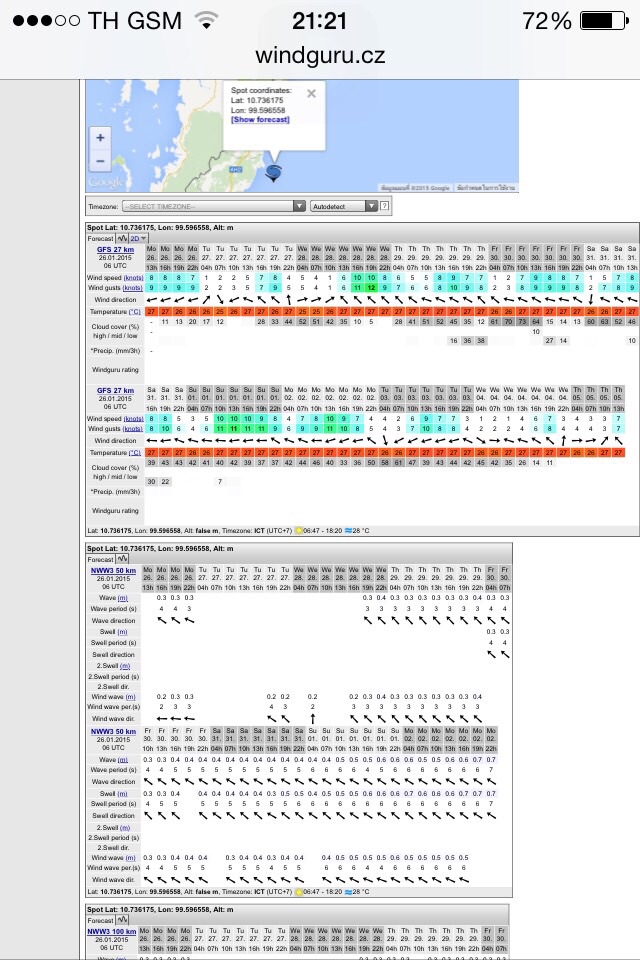Select the 'Lon: 99.596558' text in popup
The width and height of the screenshot is (640, 960).
[x=258, y=110]
